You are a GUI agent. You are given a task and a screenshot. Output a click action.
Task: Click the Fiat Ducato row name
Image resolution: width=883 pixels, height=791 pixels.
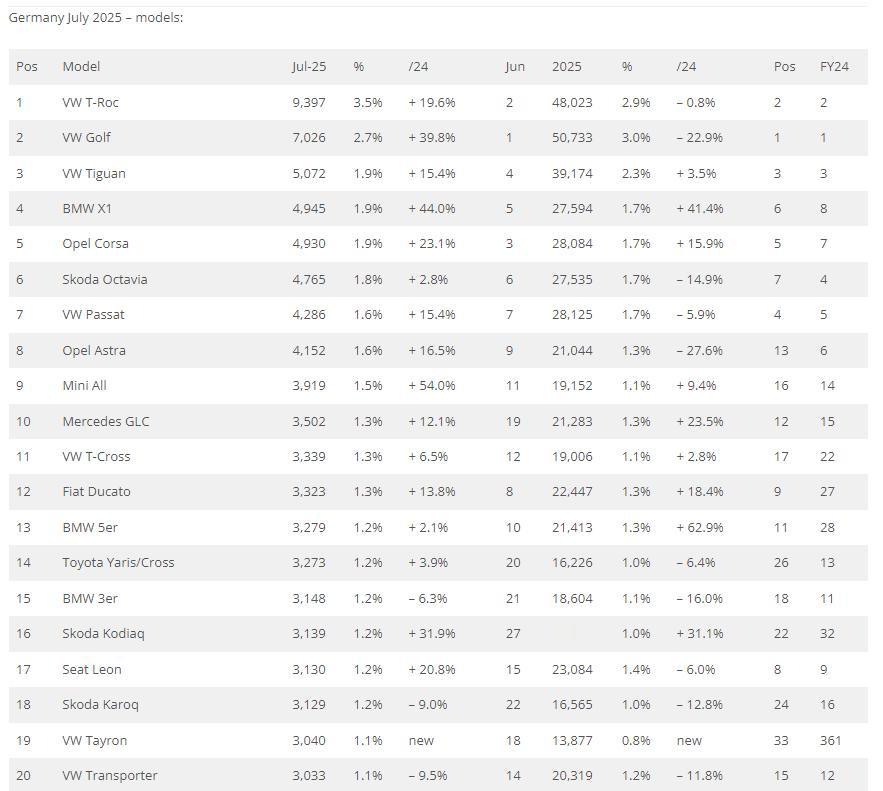(x=96, y=491)
